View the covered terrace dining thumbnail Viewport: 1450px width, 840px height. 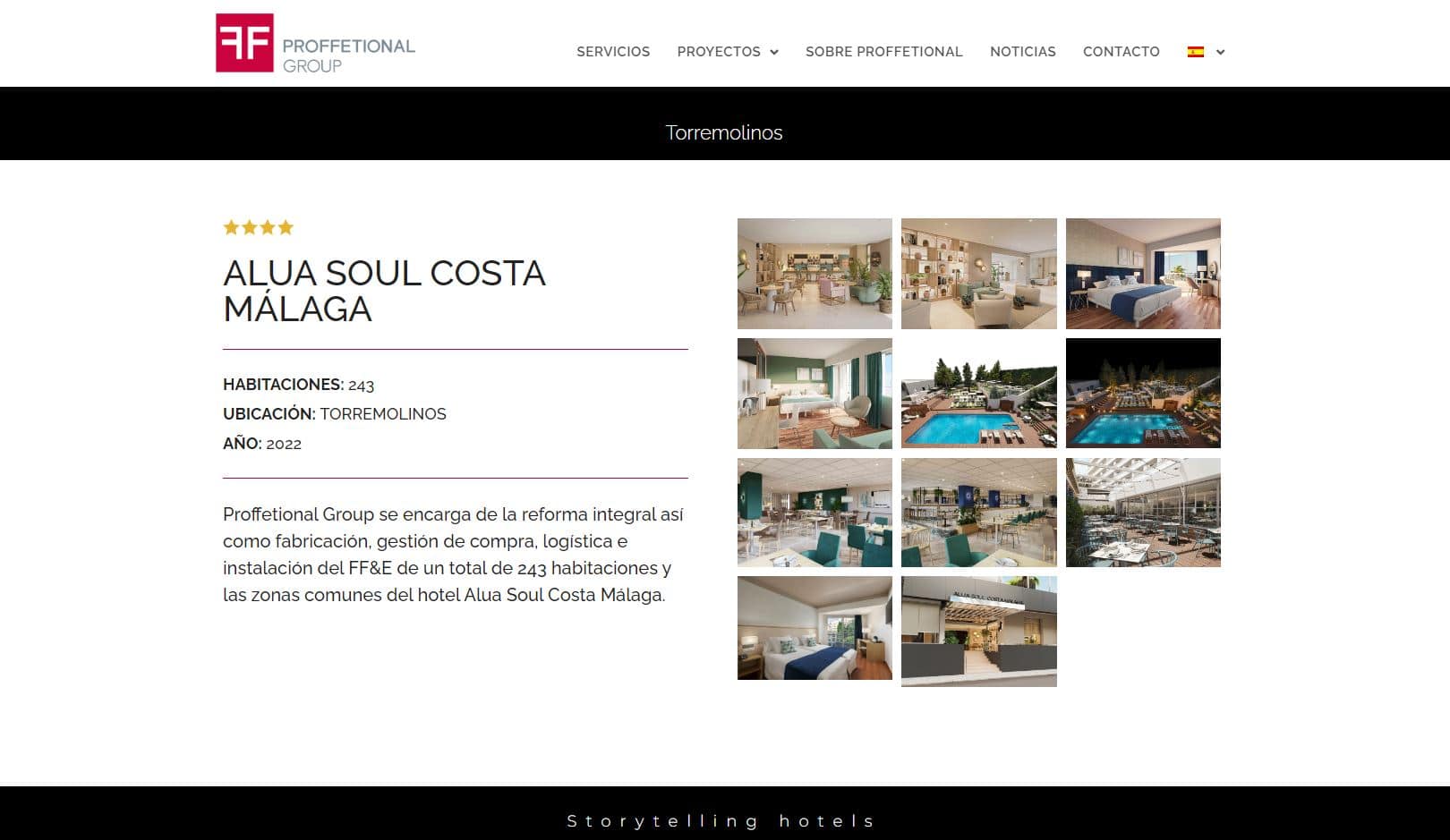pyautogui.click(x=1143, y=513)
